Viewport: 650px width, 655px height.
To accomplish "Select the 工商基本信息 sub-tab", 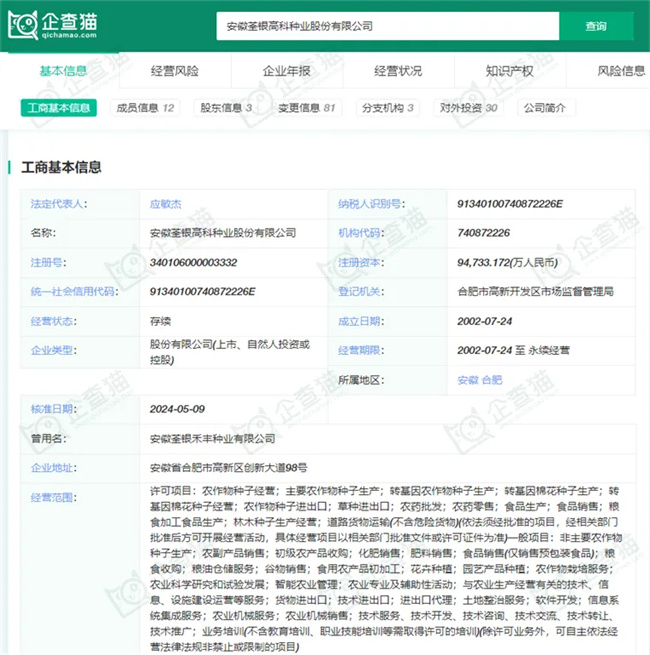I will (x=59, y=108).
